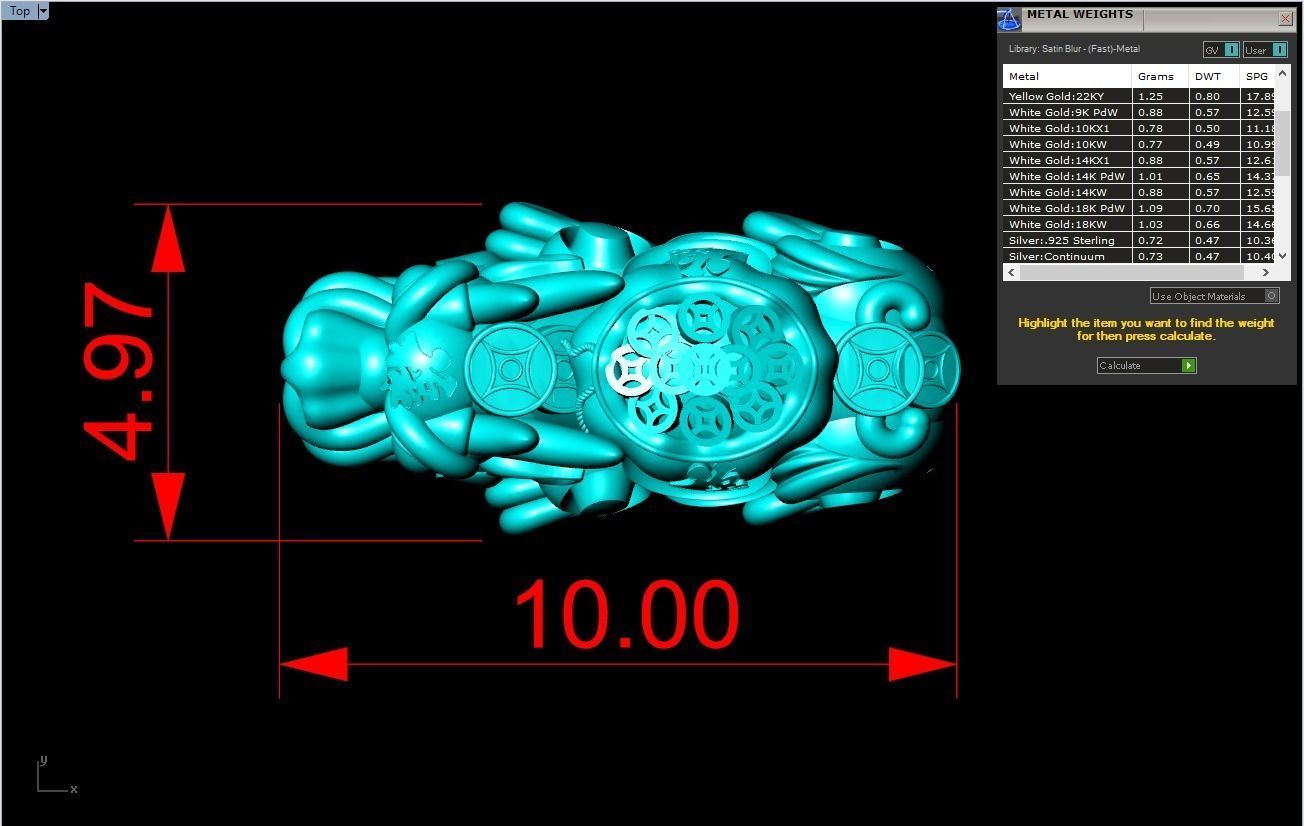Select White Gold:18KW row

pos(1139,224)
